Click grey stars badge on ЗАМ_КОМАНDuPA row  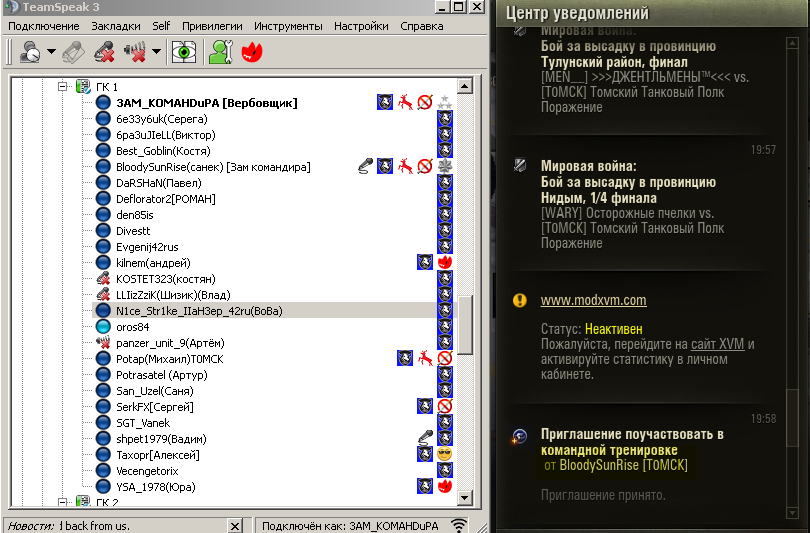point(445,102)
